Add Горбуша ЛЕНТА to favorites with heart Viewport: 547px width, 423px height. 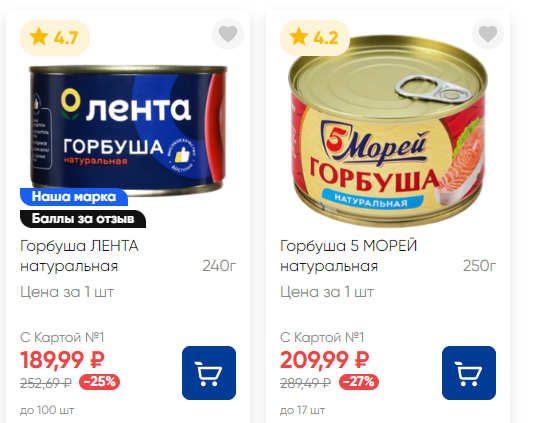[x=228, y=34]
